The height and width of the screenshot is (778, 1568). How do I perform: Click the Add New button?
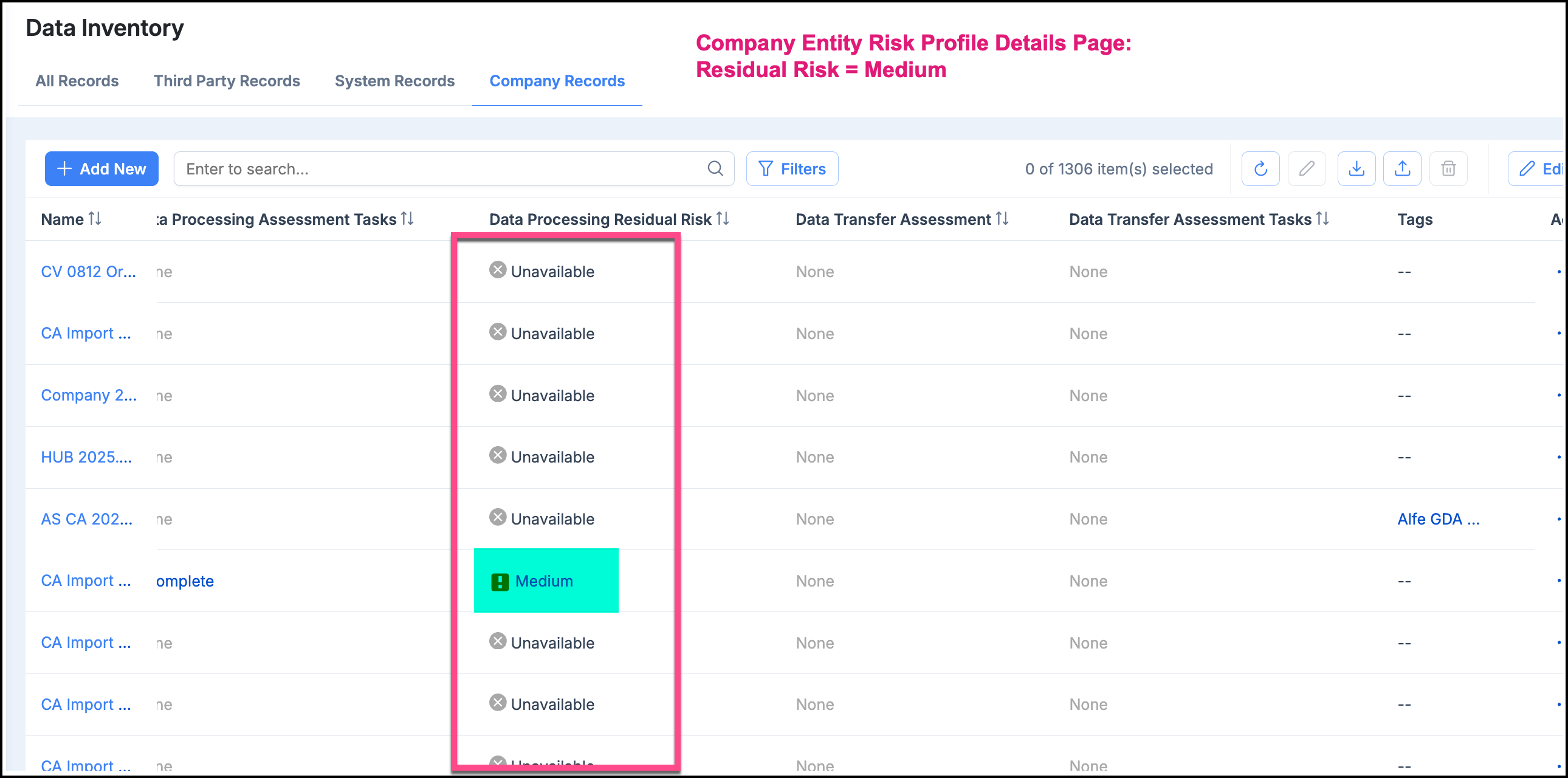tap(101, 168)
